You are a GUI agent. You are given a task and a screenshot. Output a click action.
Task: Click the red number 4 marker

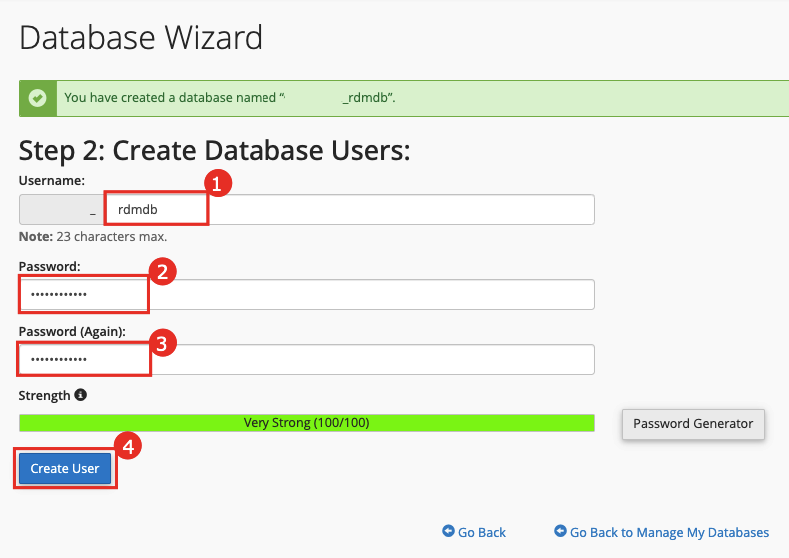click(x=126, y=446)
